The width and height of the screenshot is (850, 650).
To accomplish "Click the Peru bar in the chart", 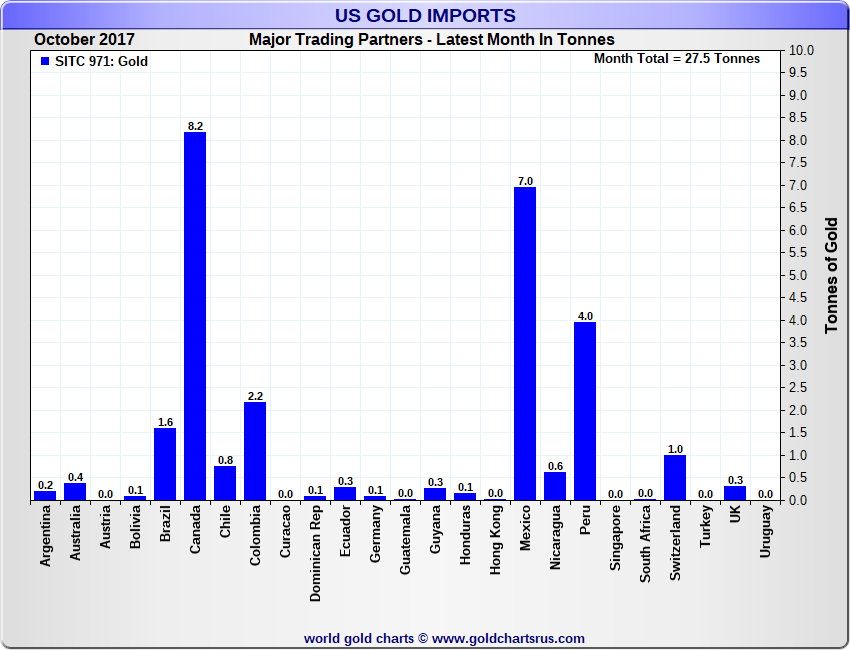I will pyautogui.click(x=585, y=411).
